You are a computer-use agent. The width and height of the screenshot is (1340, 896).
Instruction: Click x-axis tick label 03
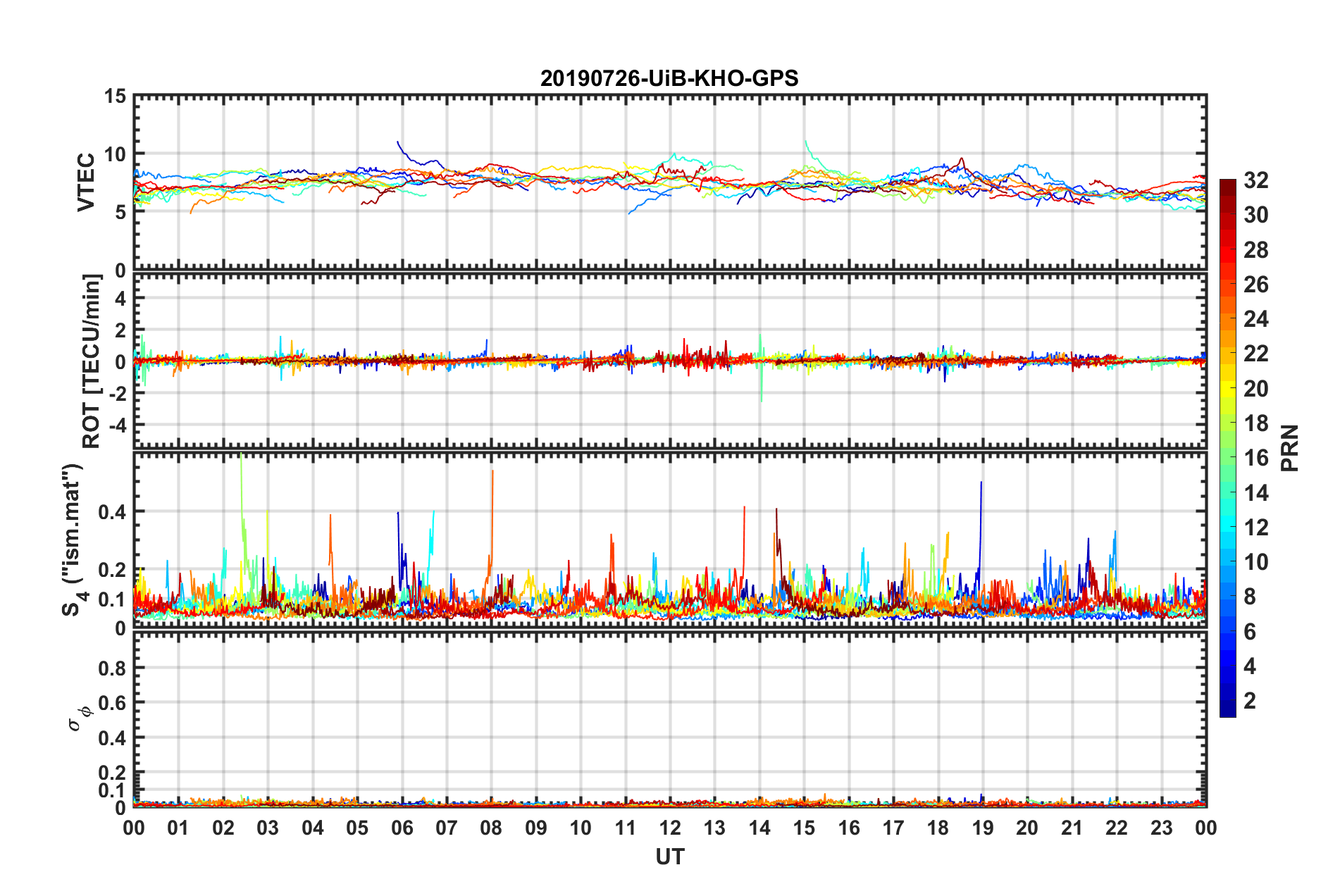(268, 828)
